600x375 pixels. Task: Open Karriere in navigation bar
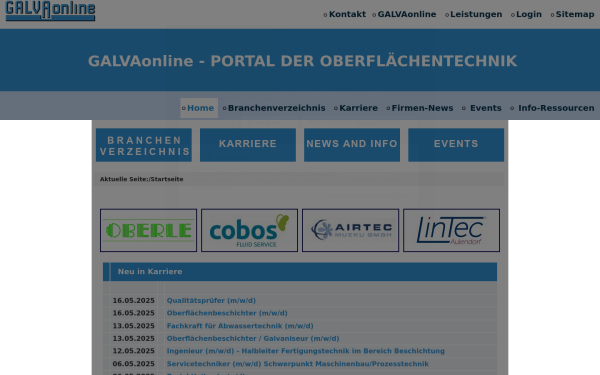(x=358, y=108)
